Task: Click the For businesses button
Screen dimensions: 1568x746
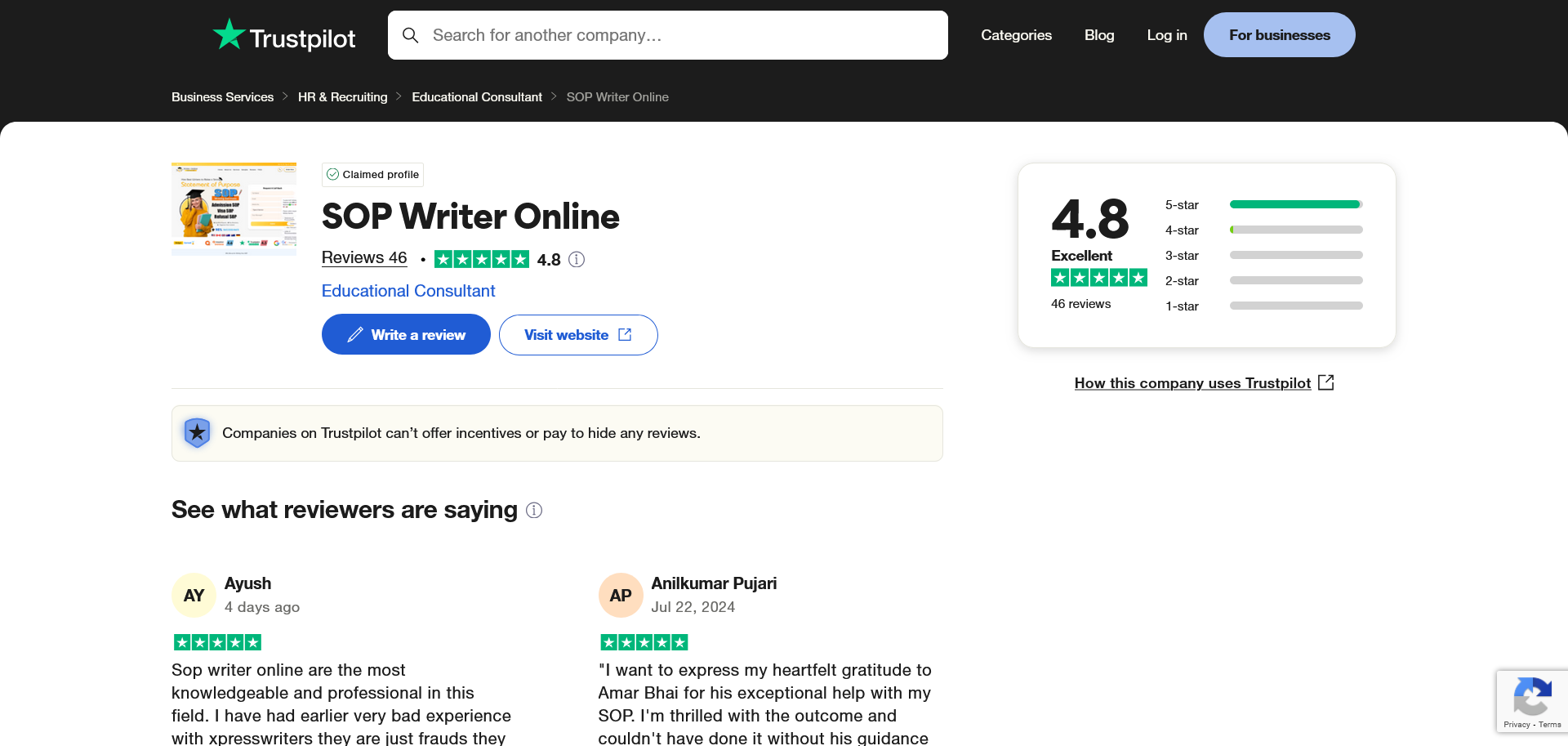Action: [1279, 34]
